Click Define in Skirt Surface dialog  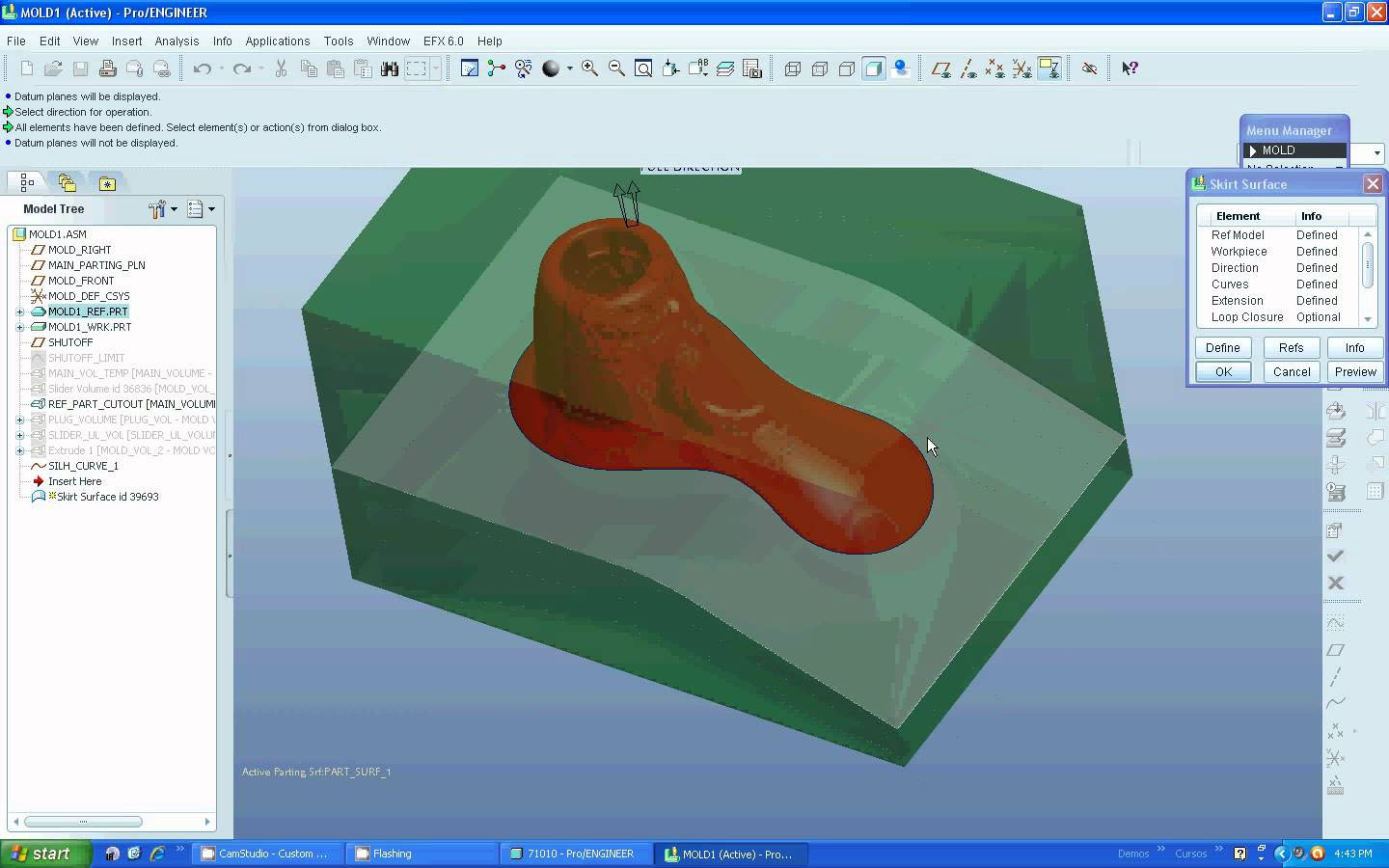click(1223, 347)
